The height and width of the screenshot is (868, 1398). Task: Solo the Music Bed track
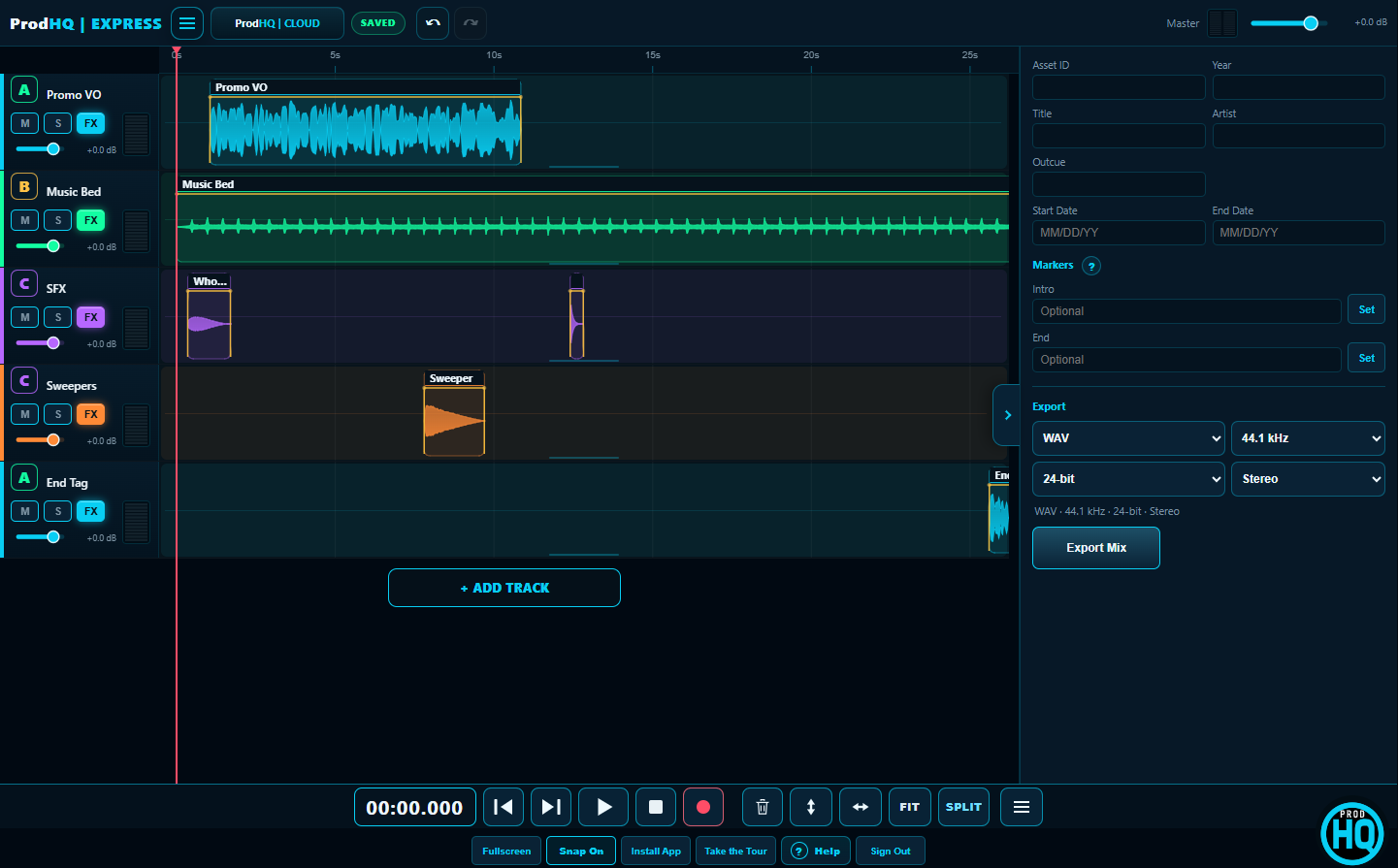pos(58,220)
